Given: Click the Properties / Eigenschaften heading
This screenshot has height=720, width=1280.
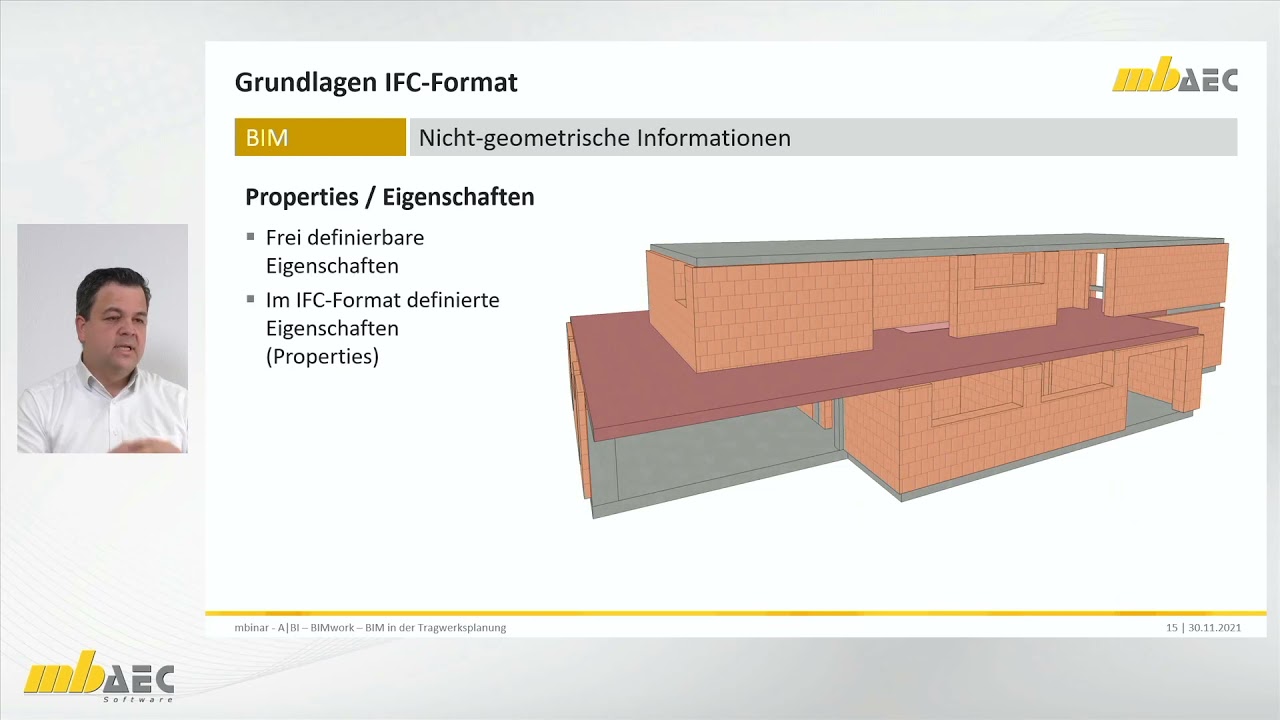Looking at the screenshot, I should coord(390,197).
